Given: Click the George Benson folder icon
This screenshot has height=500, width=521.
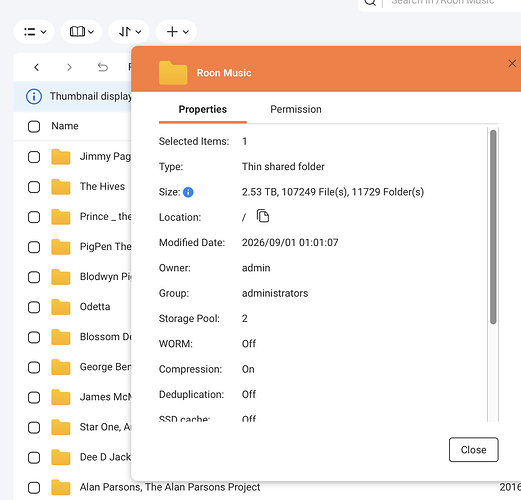Looking at the screenshot, I should (61, 367).
